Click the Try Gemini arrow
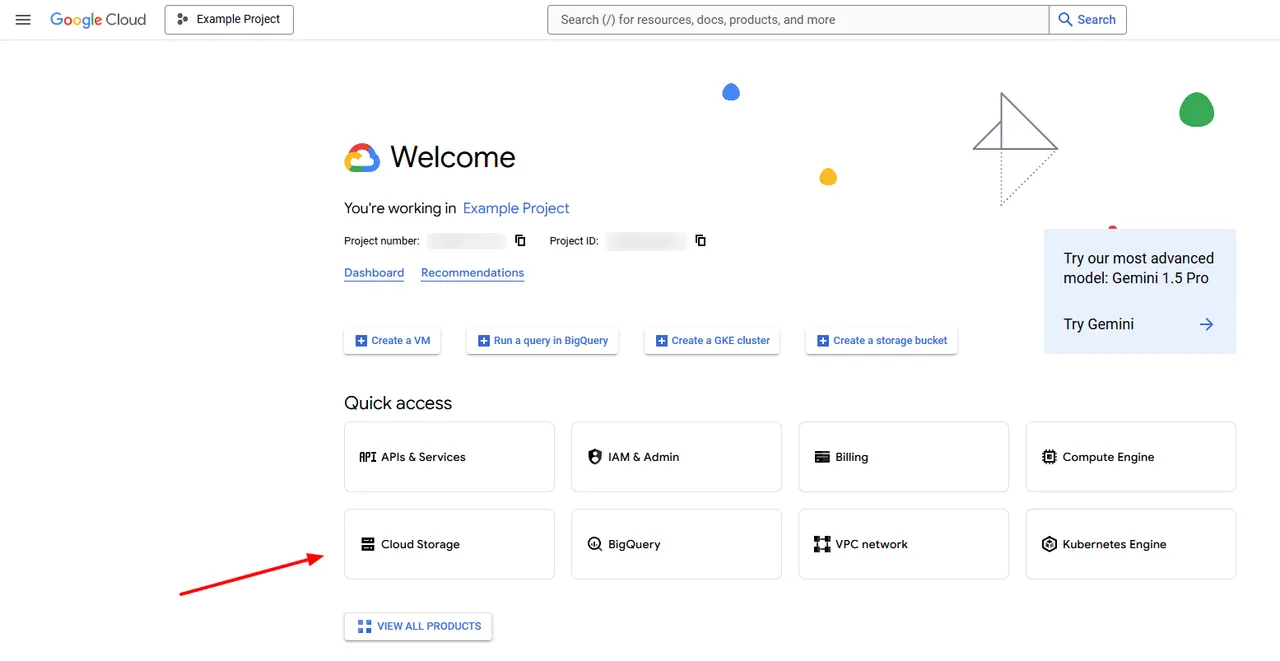 [x=1207, y=324]
